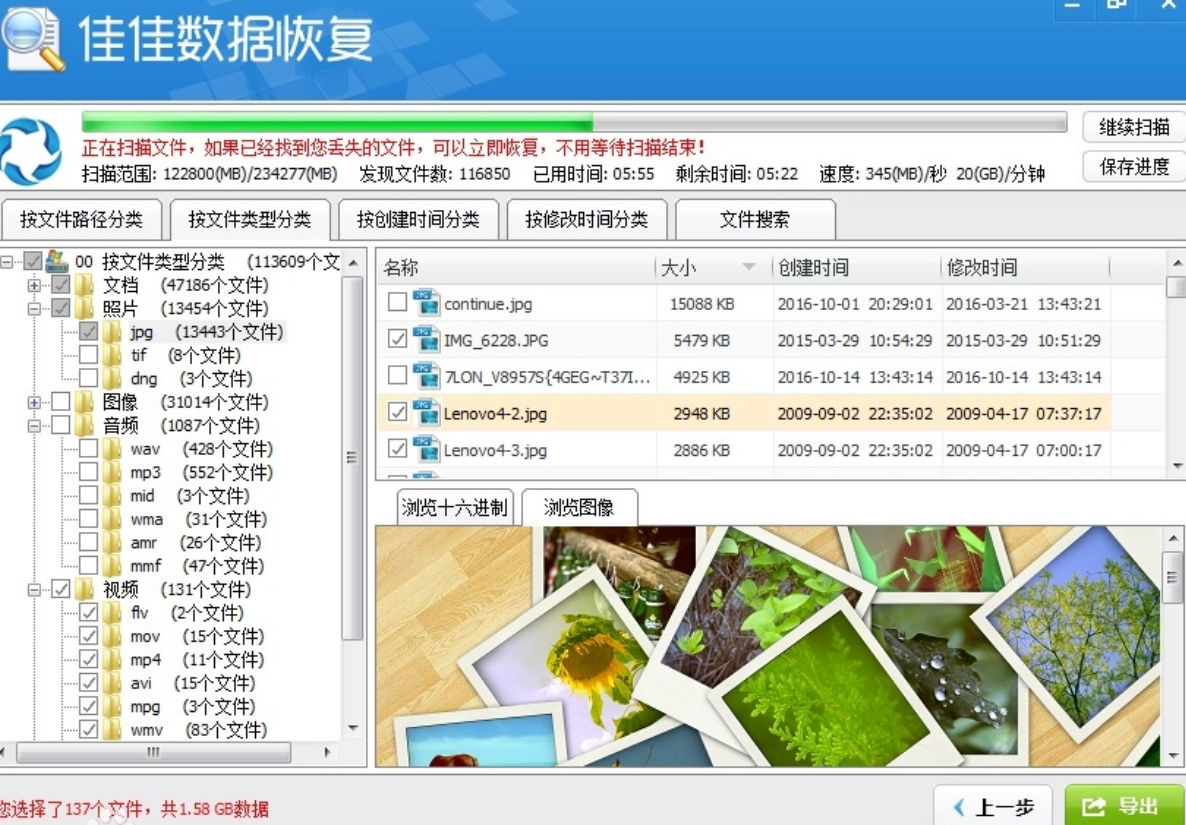Uncheck the Lenovo4-2.jpg checkbox

coord(397,413)
